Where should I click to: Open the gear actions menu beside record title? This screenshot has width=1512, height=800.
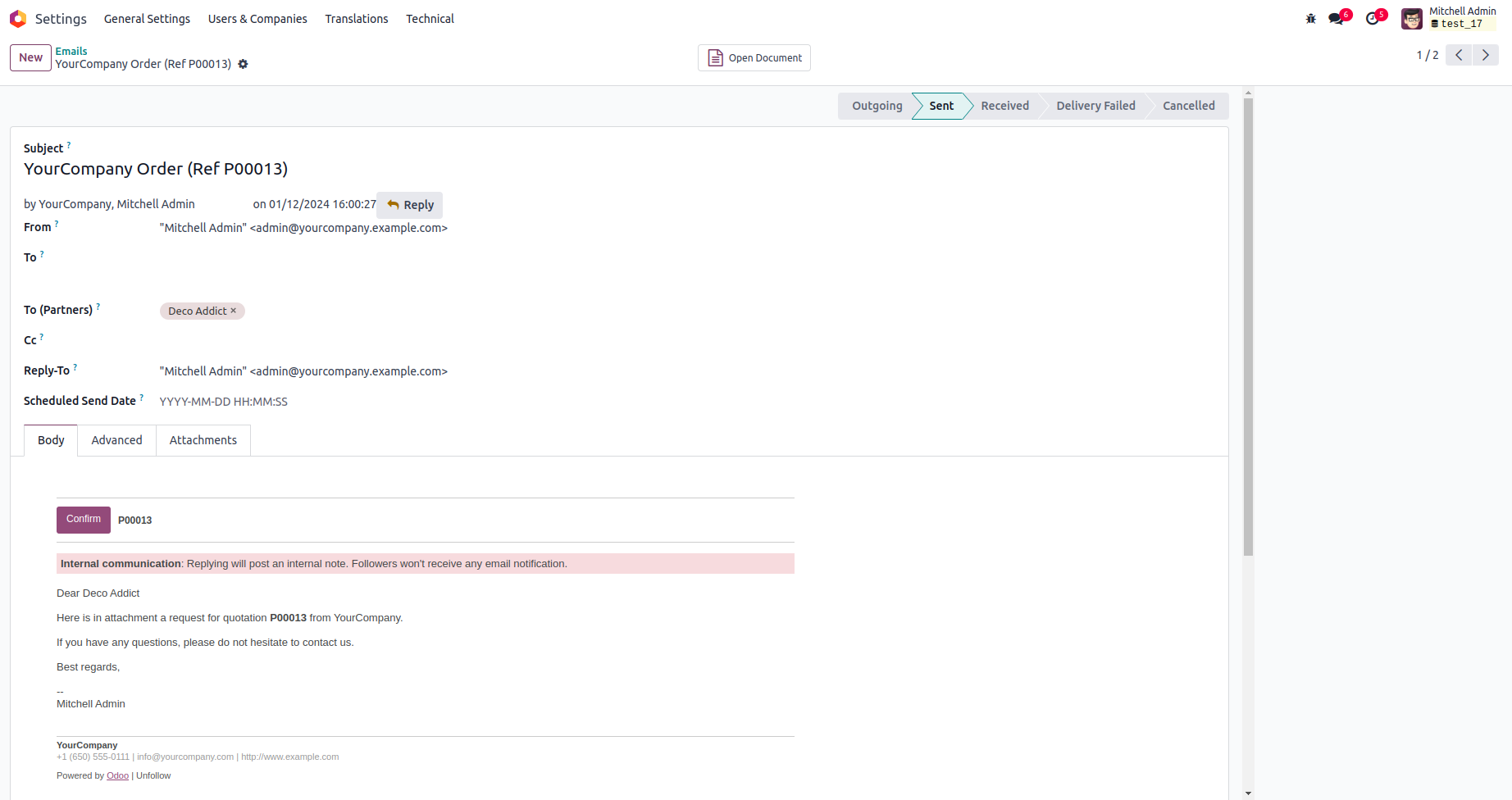(243, 64)
